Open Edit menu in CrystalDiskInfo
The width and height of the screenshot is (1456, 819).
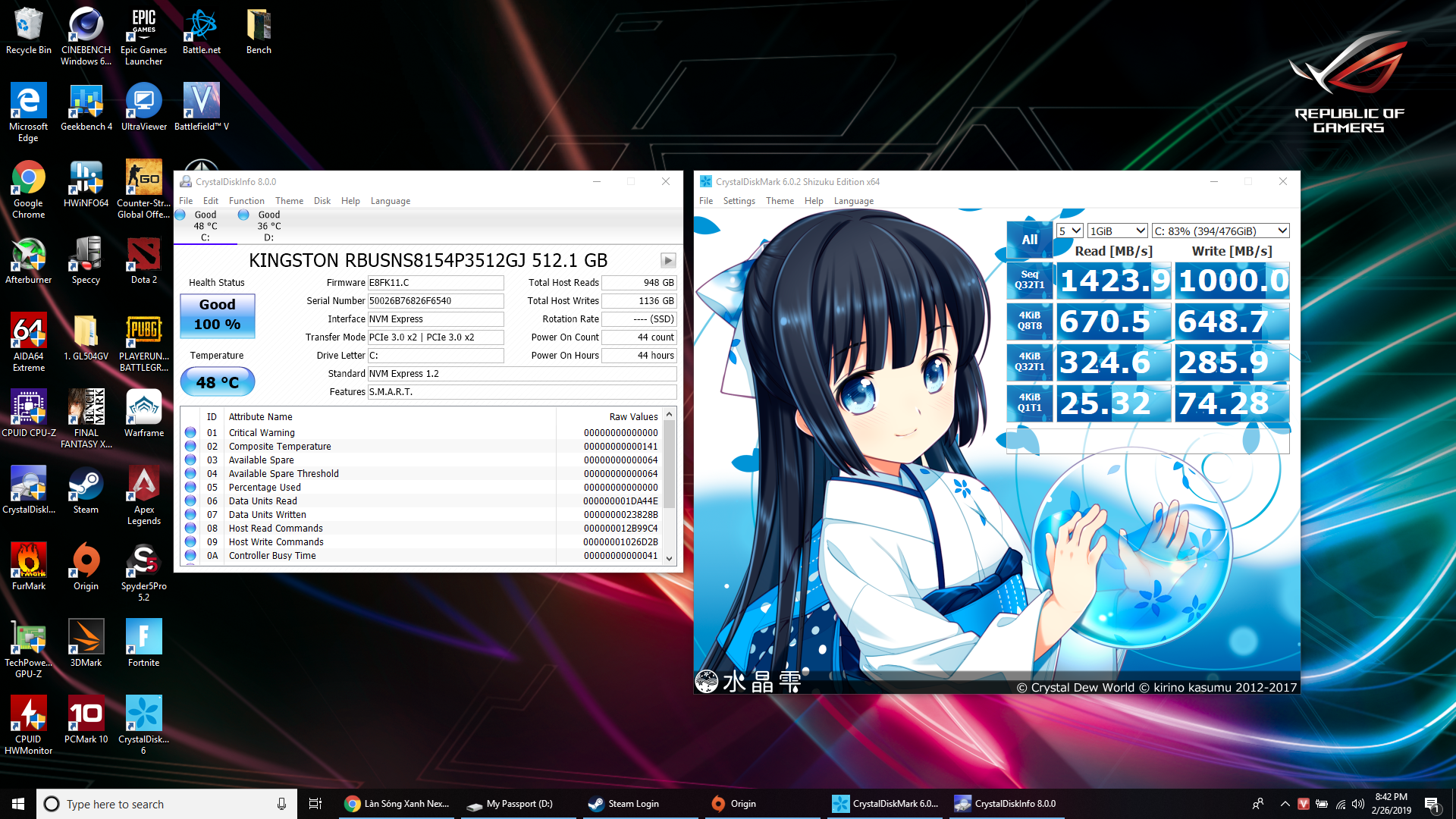click(x=211, y=201)
